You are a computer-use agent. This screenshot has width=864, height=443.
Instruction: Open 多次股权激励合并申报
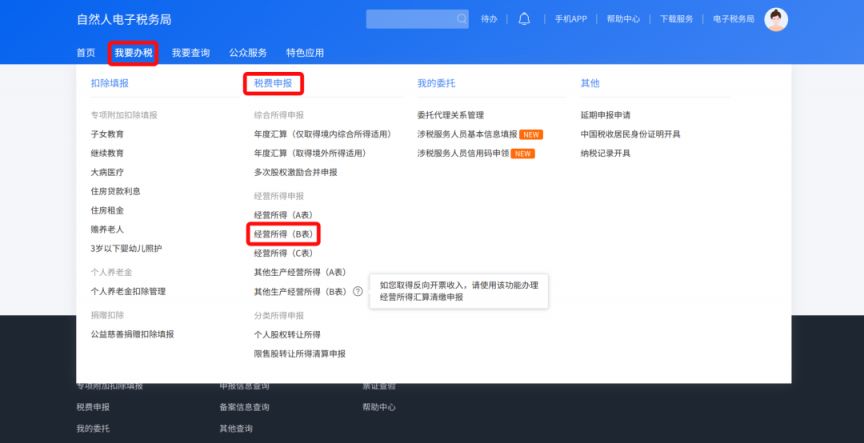pos(296,172)
